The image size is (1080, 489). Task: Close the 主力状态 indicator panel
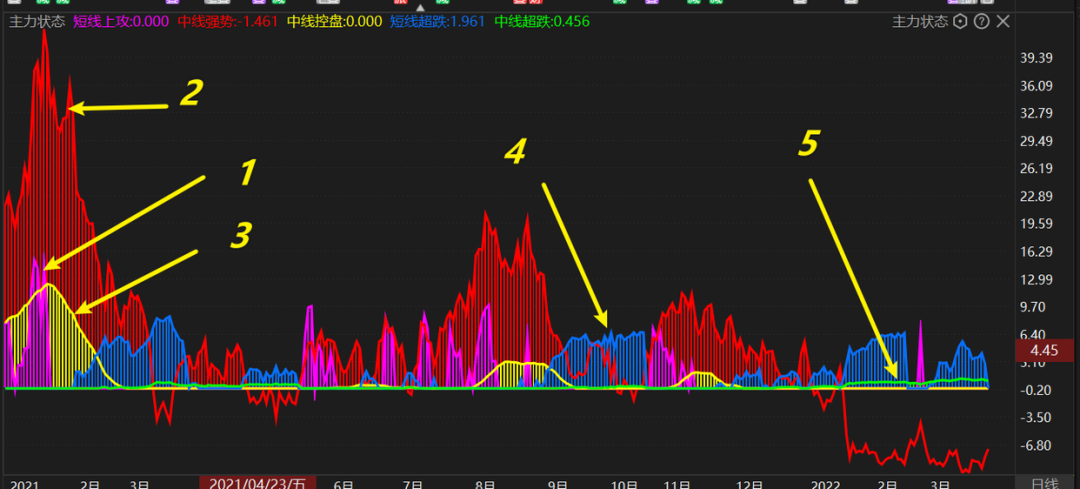coord(1004,21)
